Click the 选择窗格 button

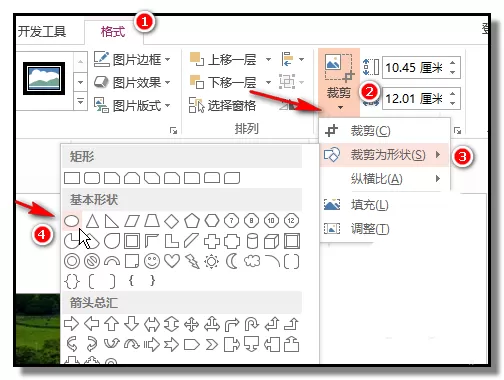click(222, 105)
